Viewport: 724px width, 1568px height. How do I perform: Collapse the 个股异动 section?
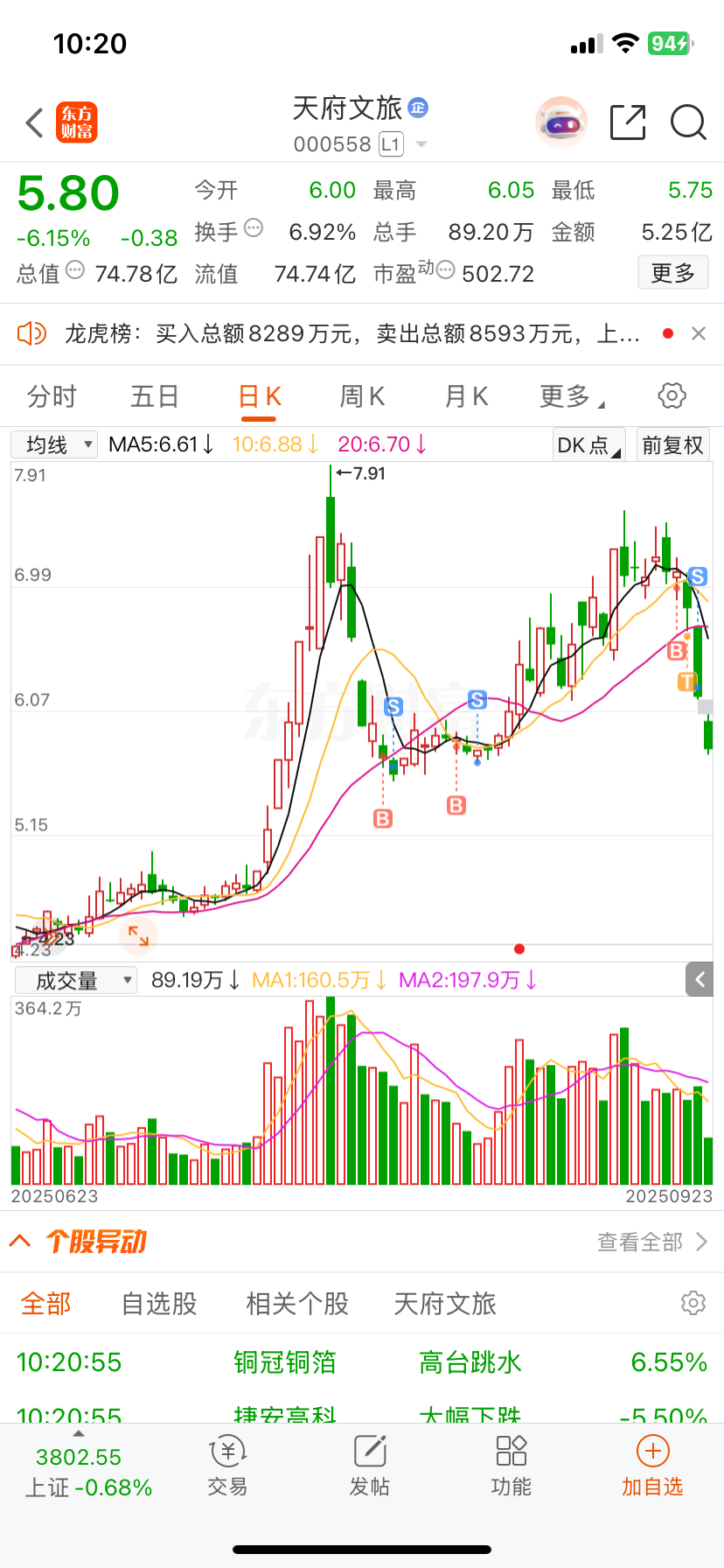coord(20,1241)
